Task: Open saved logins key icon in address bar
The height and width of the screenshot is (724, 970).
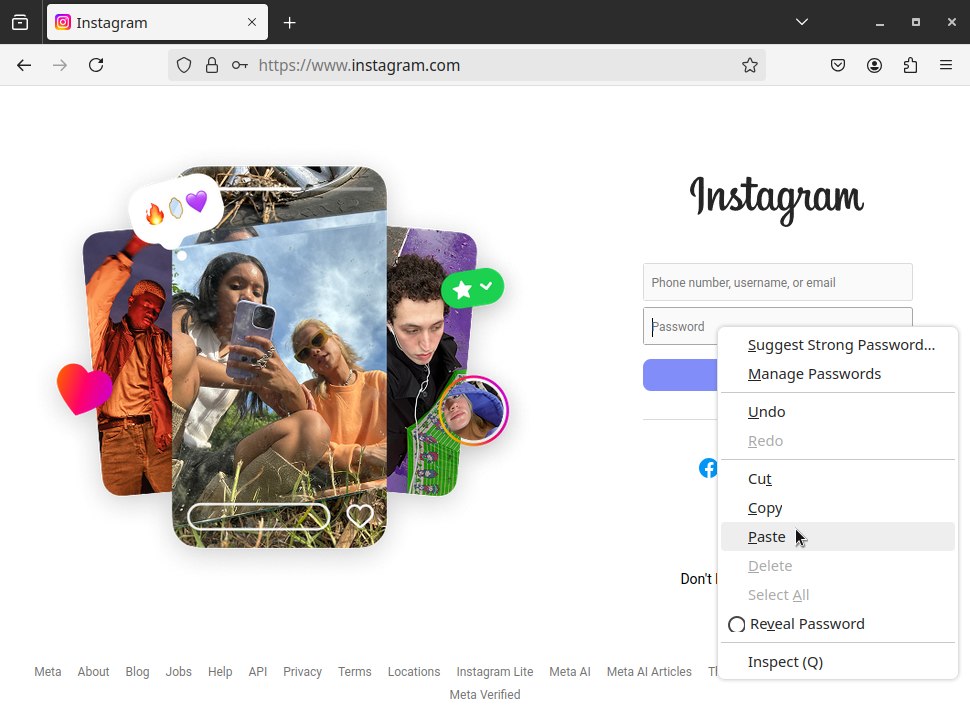Action: pos(240,65)
